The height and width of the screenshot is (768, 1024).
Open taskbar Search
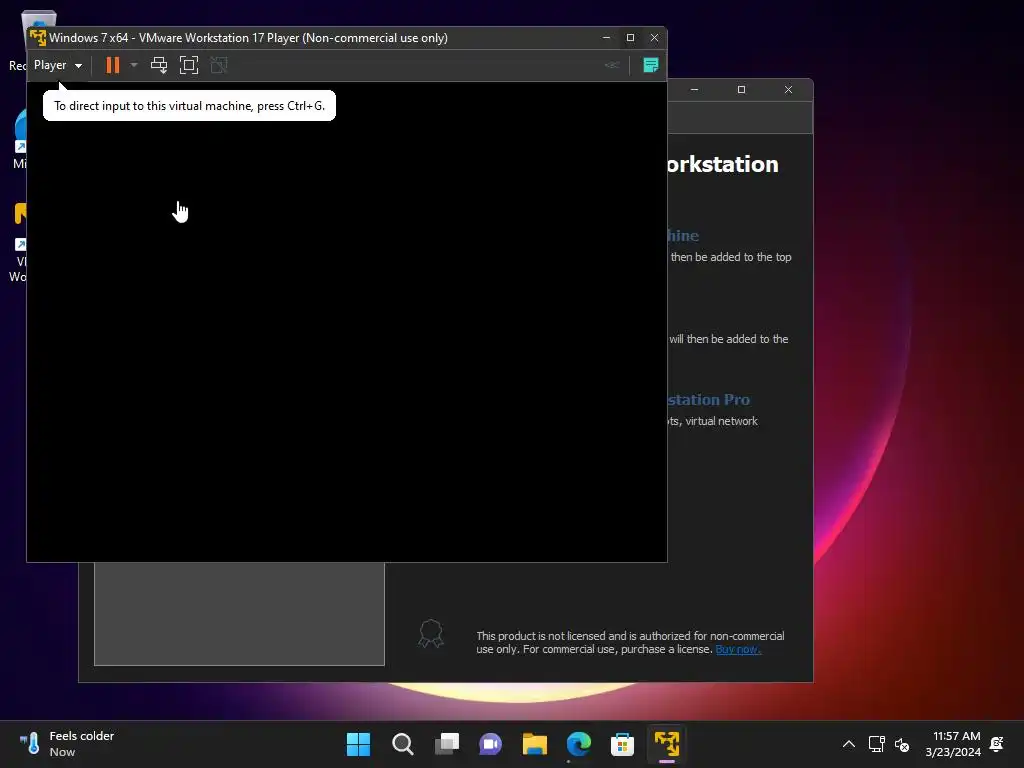pos(402,744)
